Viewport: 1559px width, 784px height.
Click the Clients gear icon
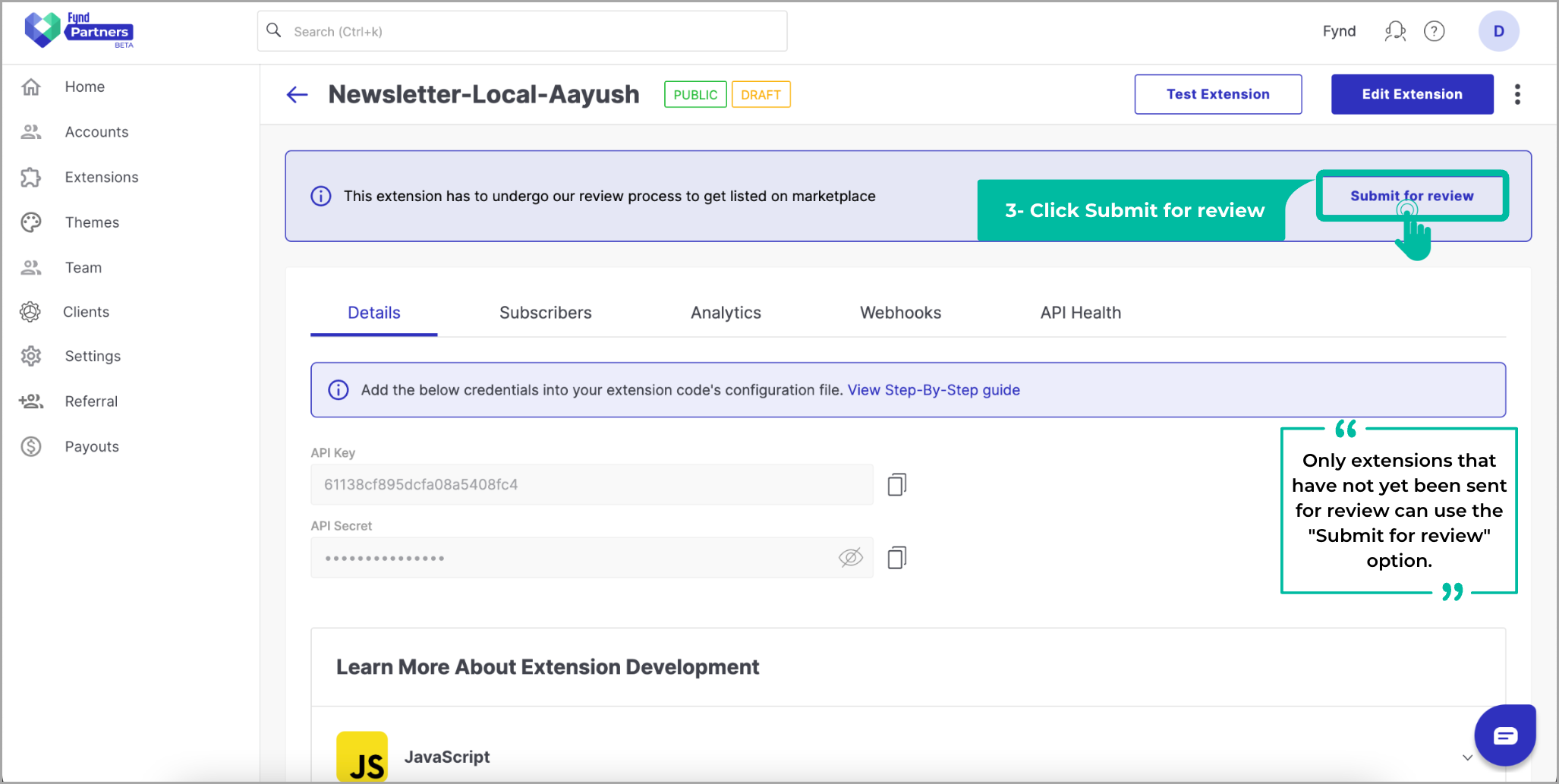pos(30,312)
